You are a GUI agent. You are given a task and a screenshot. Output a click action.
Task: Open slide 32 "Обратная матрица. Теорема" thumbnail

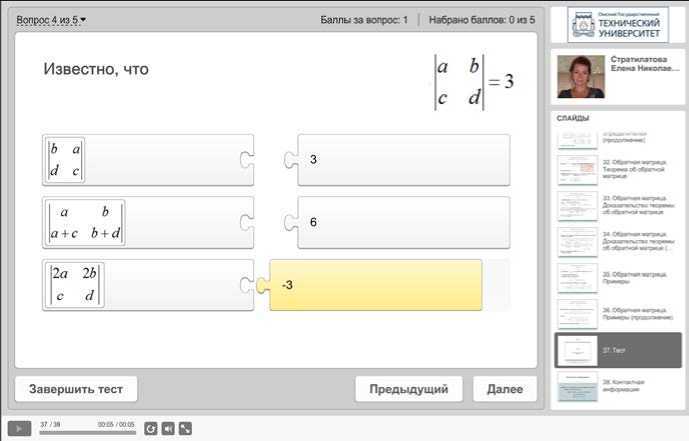619,169
